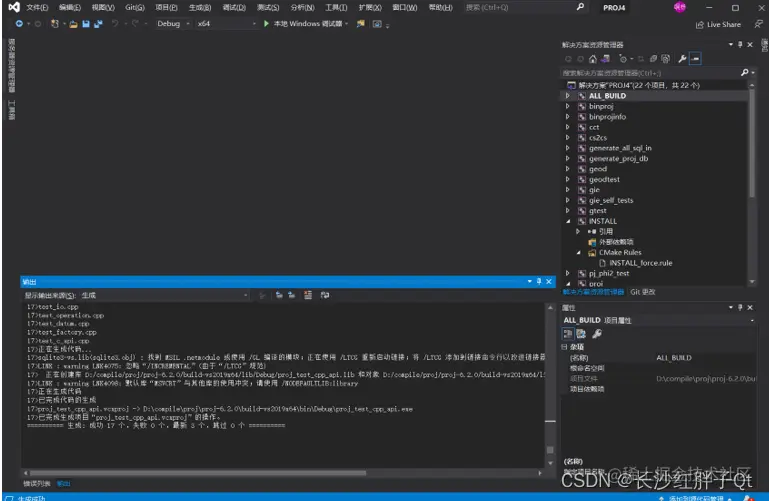The width and height of the screenshot is (769, 501).
Task: Open the 调试(D) Debug menu
Action: (x=234, y=7)
